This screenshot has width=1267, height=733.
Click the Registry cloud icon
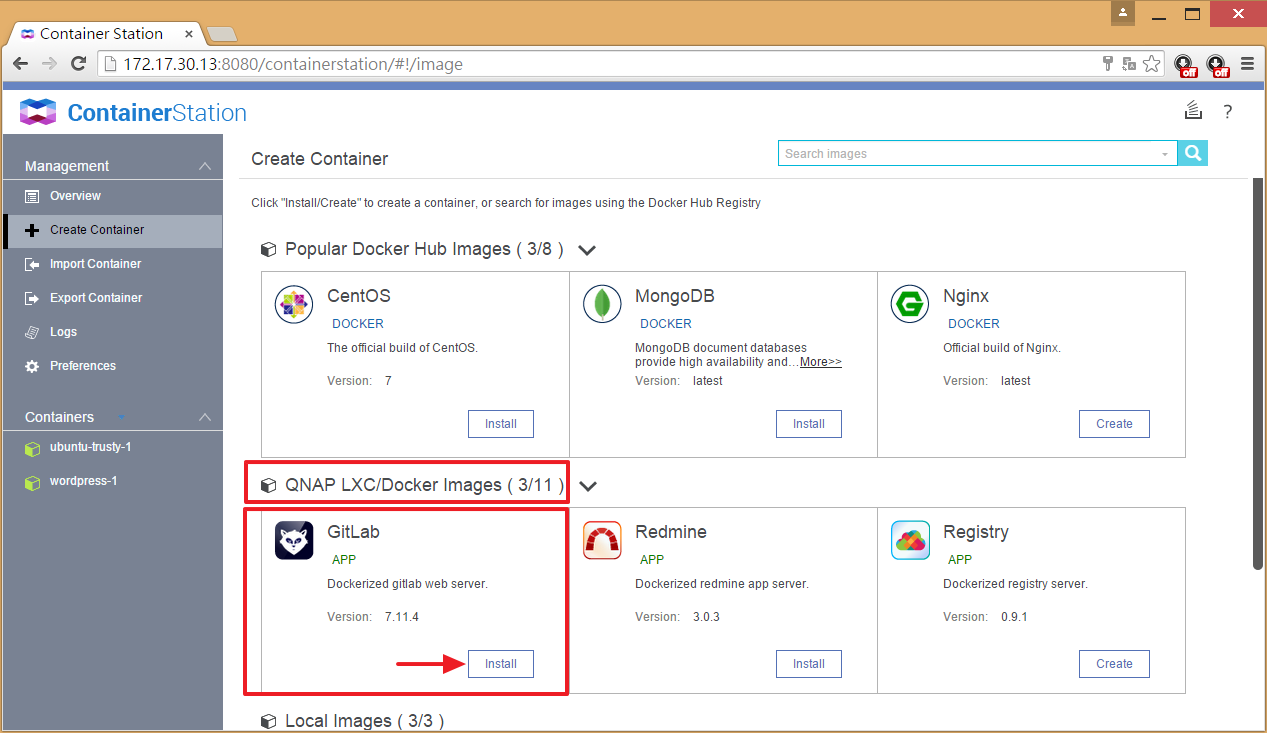pyautogui.click(x=910, y=541)
